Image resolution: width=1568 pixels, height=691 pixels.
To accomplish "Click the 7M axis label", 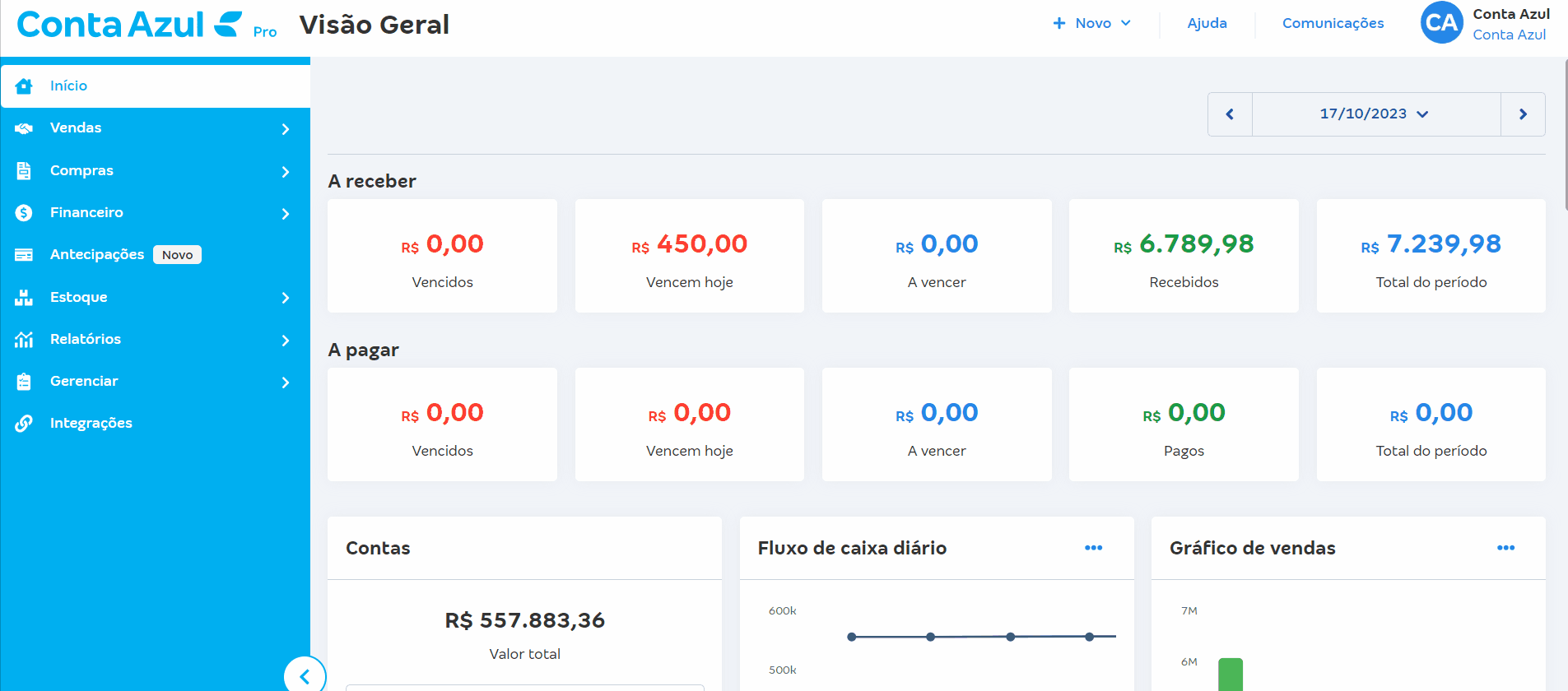I will pos(1189,611).
